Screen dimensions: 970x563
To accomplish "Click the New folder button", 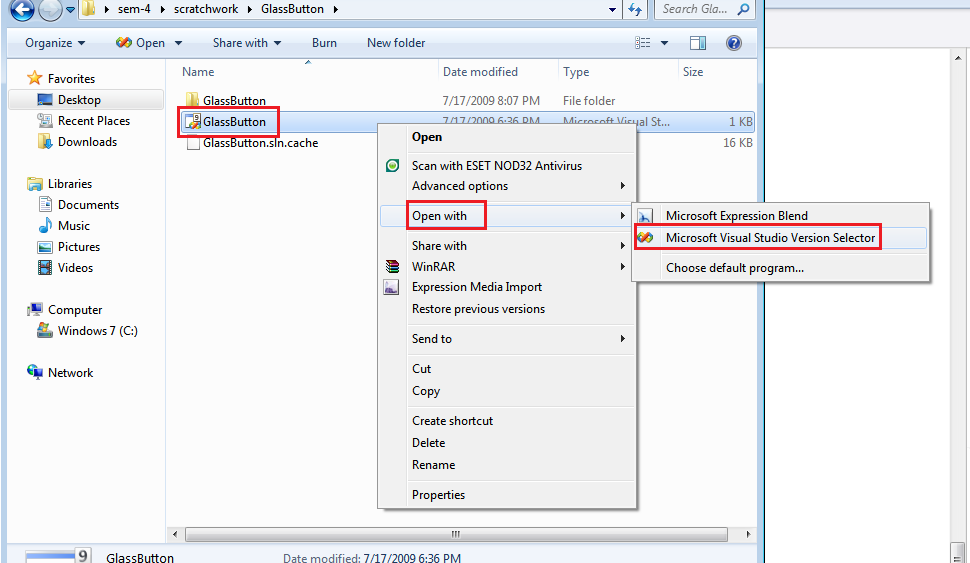I will [x=396, y=43].
